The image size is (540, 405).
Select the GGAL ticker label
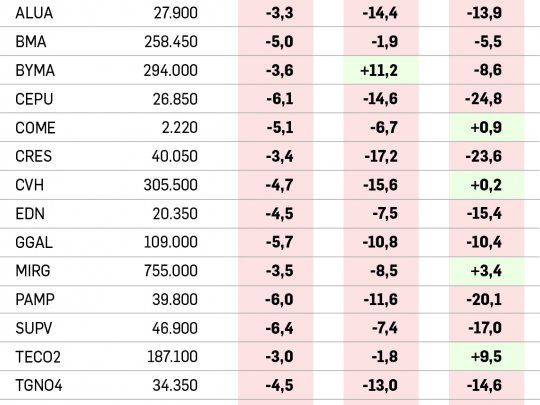tap(34, 242)
